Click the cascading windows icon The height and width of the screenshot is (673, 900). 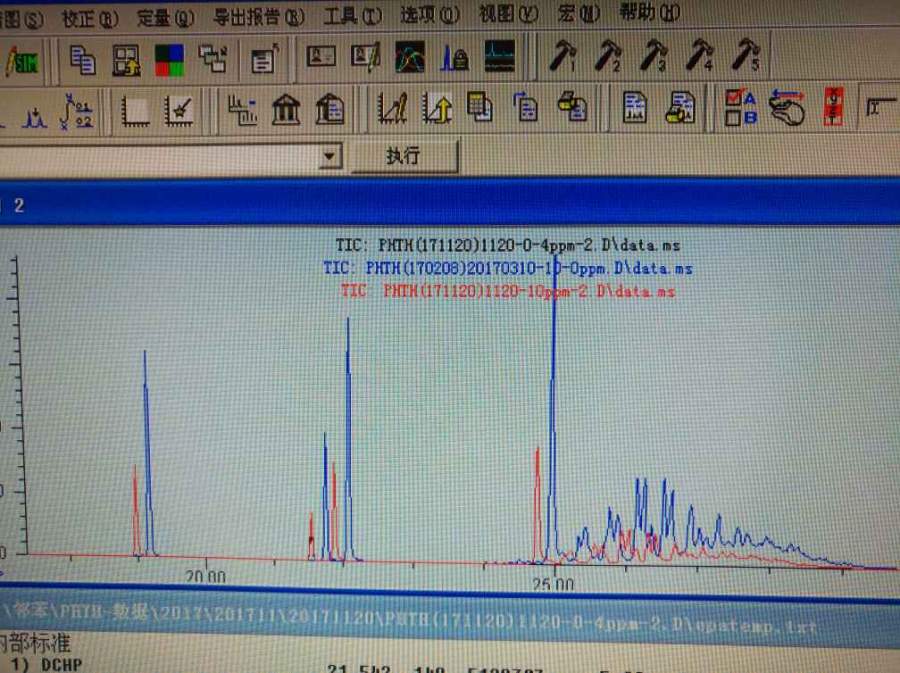(x=213, y=59)
